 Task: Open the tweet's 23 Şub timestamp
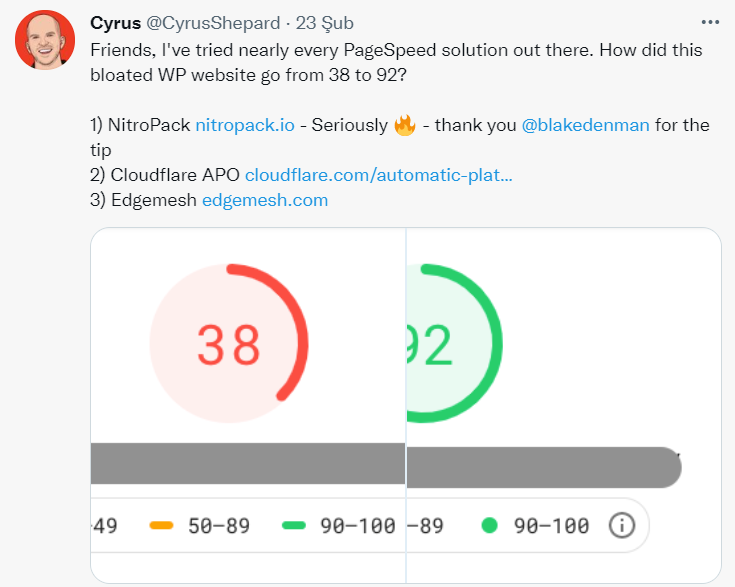pyautogui.click(x=324, y=23)
